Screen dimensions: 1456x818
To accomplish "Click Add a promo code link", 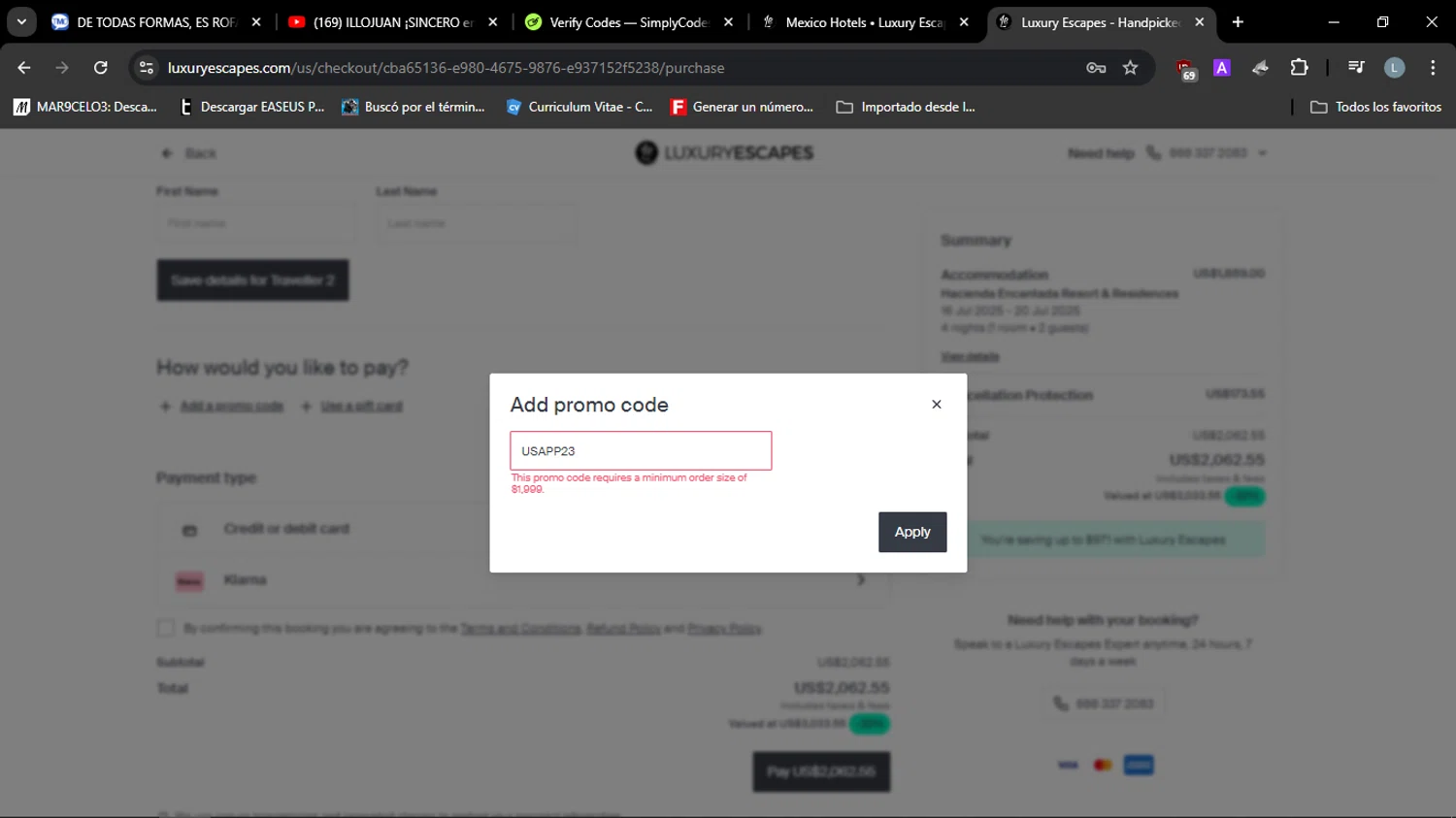I will point(231,407).
